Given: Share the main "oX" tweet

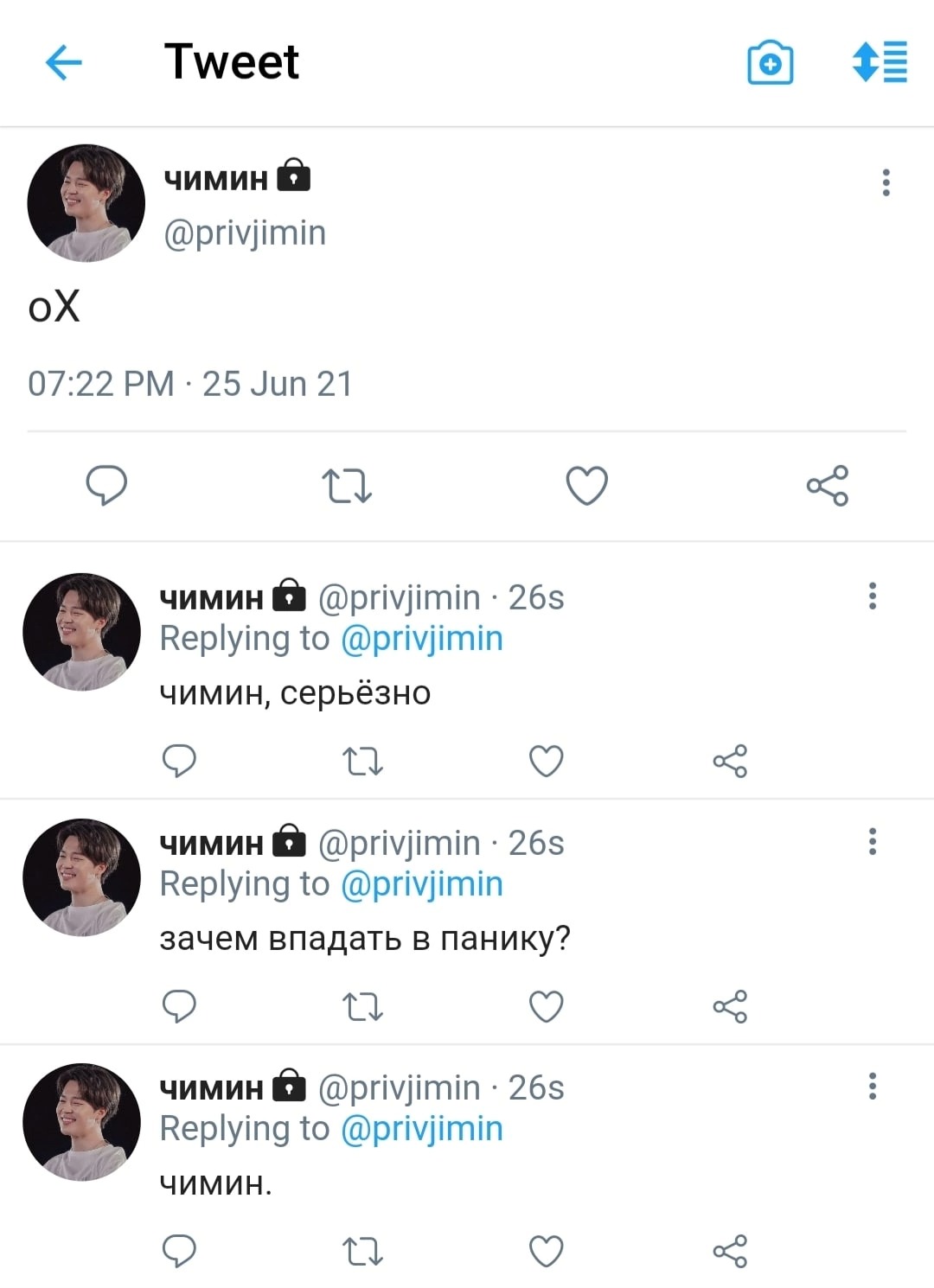Looking at the screenshot, I should [828, 486].
